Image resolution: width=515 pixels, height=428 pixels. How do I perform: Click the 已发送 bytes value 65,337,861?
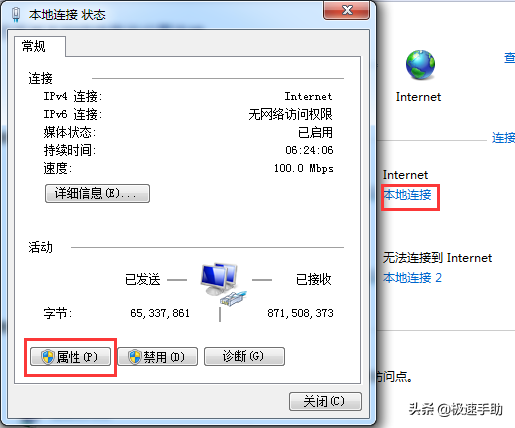[x=160, y=313]
